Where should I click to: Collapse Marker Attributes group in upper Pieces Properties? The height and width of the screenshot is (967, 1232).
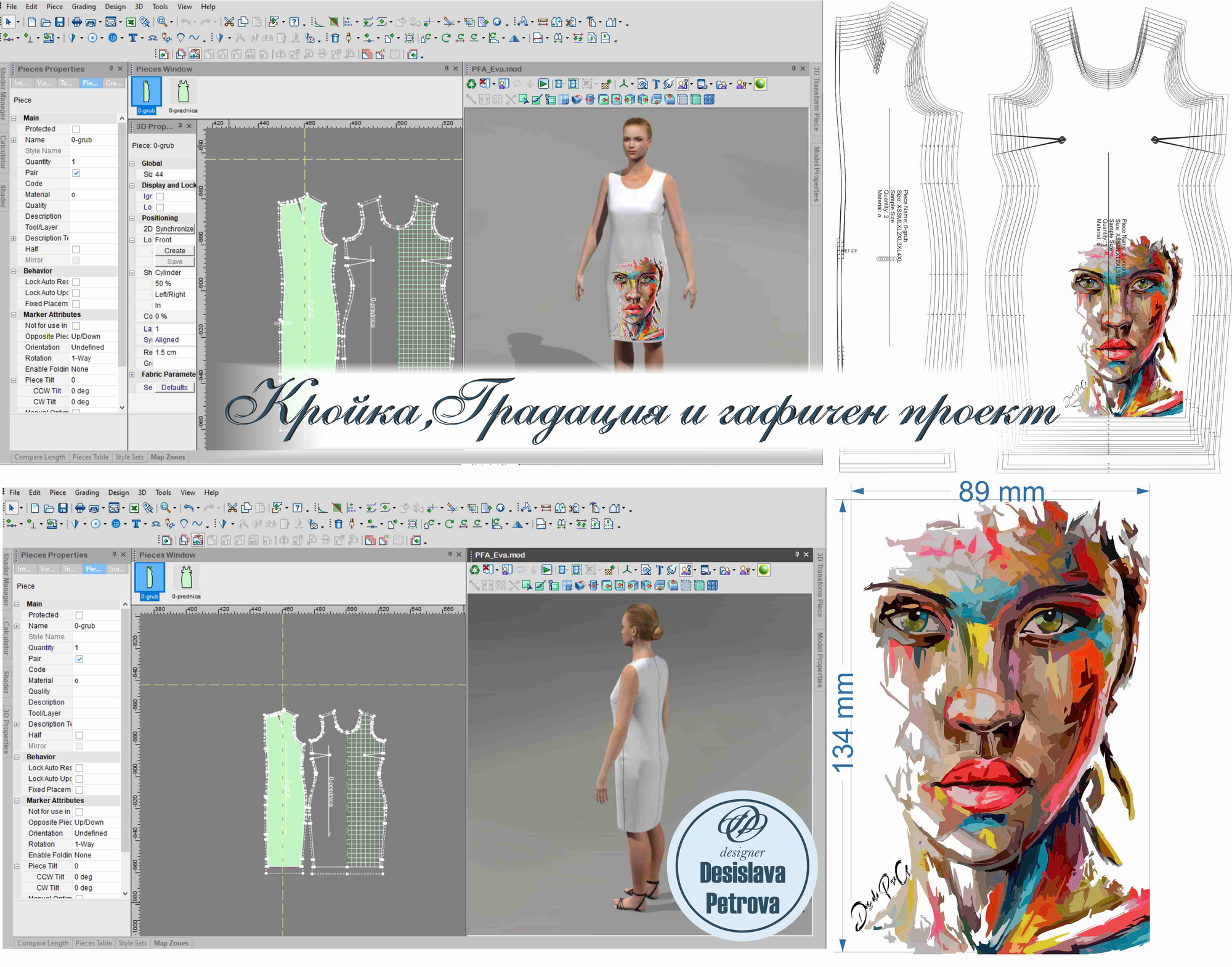(14, 315)
